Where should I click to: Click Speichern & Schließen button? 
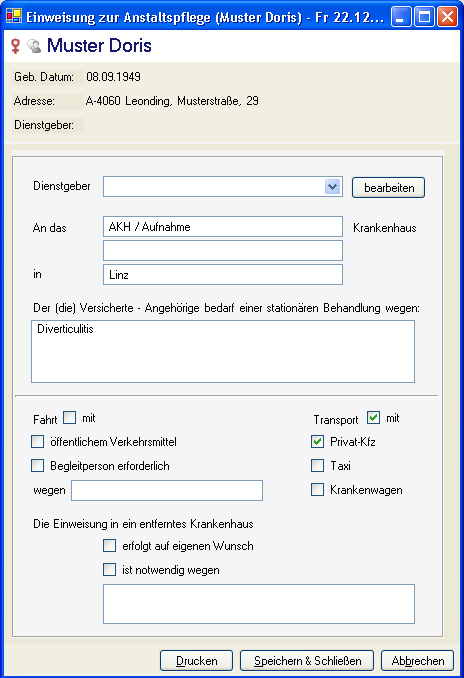[307, 661]
